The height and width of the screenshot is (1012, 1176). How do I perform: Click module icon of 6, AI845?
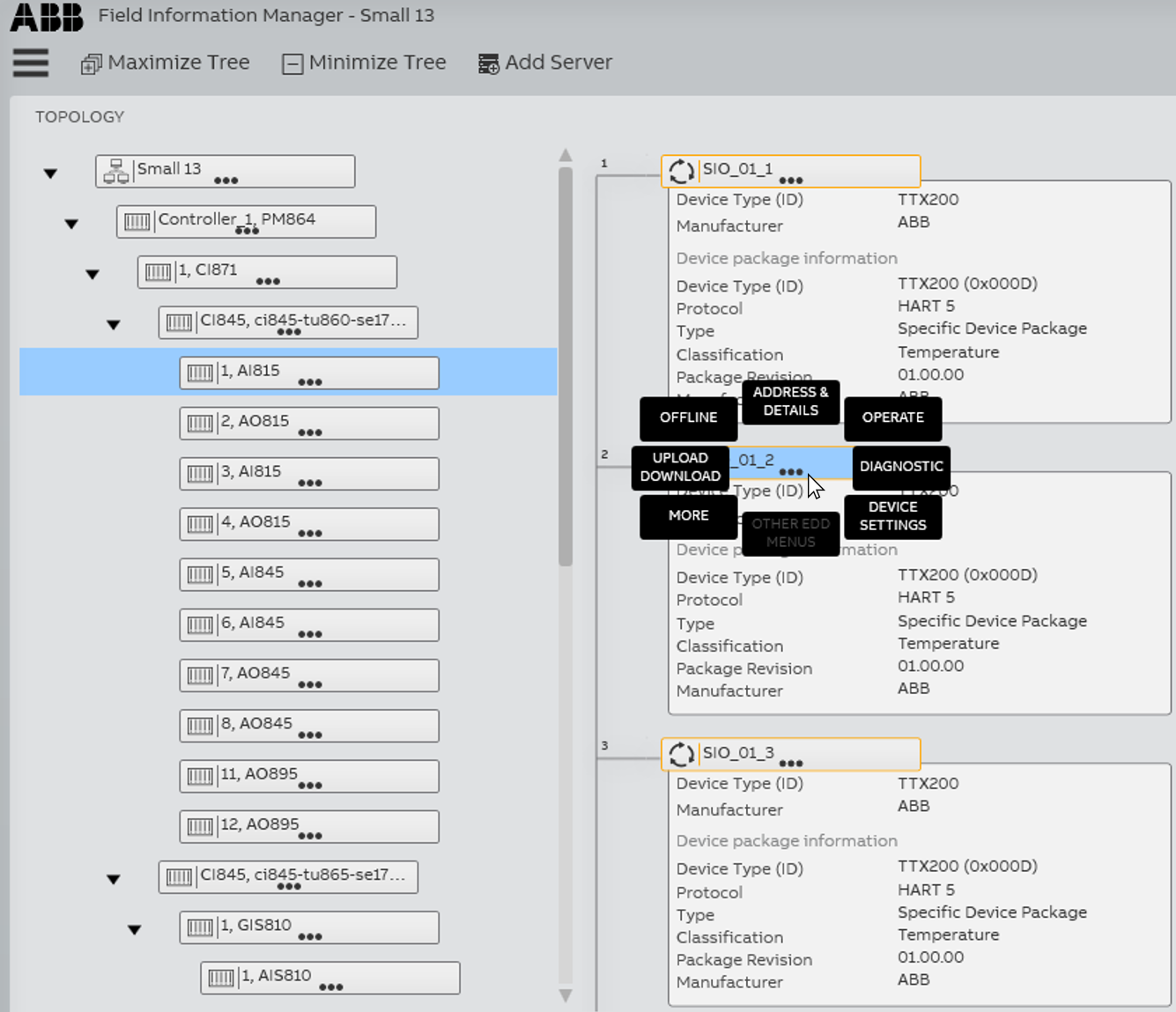[200, 624]
